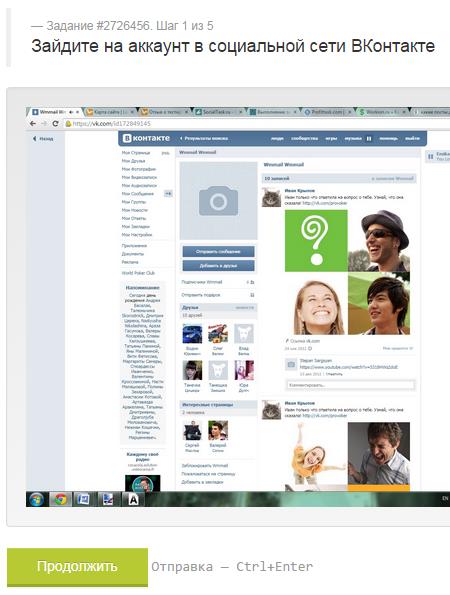The height and width of the screenshot is (595, 450).
Task: Click the green Продолжить button
Action: [77, 567]
